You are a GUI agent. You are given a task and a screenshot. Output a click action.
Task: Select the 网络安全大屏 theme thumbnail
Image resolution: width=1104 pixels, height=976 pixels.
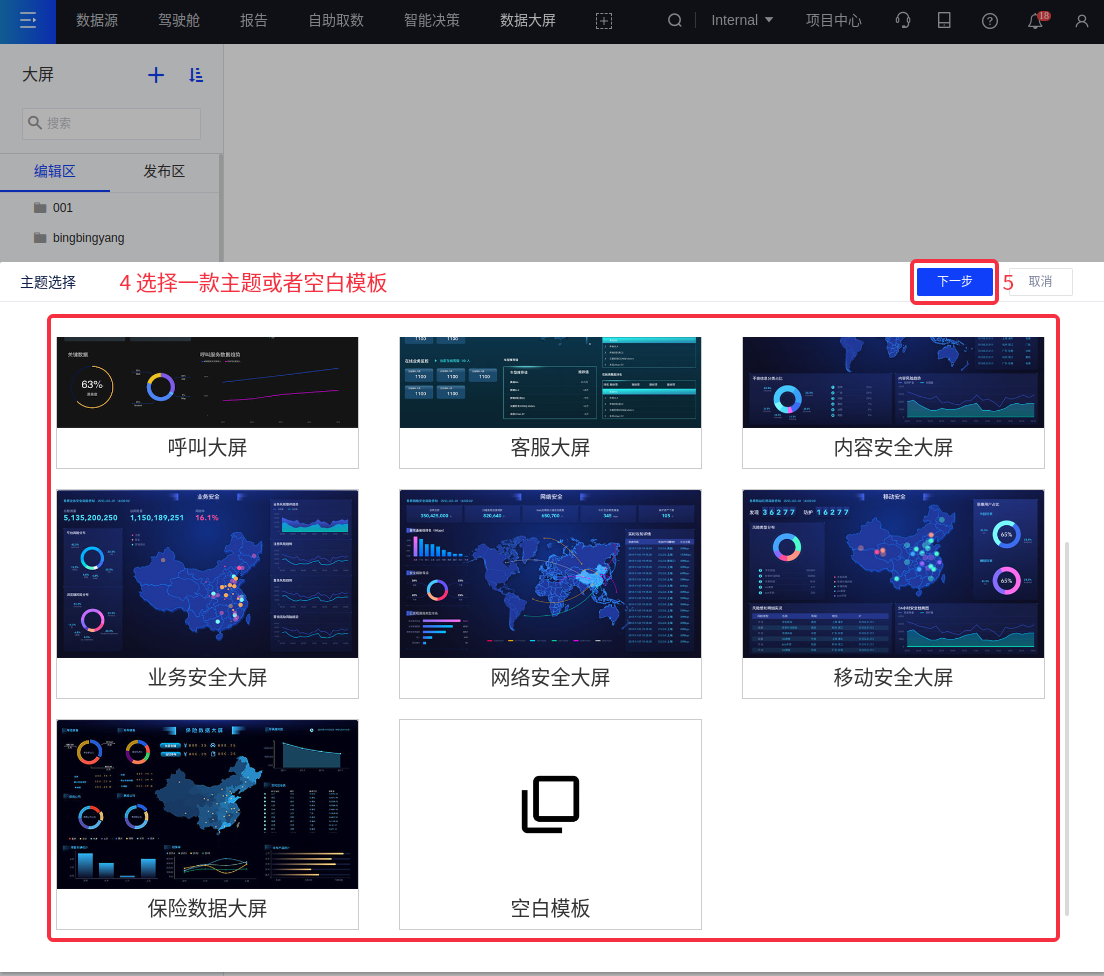click(x=550, y=574)
